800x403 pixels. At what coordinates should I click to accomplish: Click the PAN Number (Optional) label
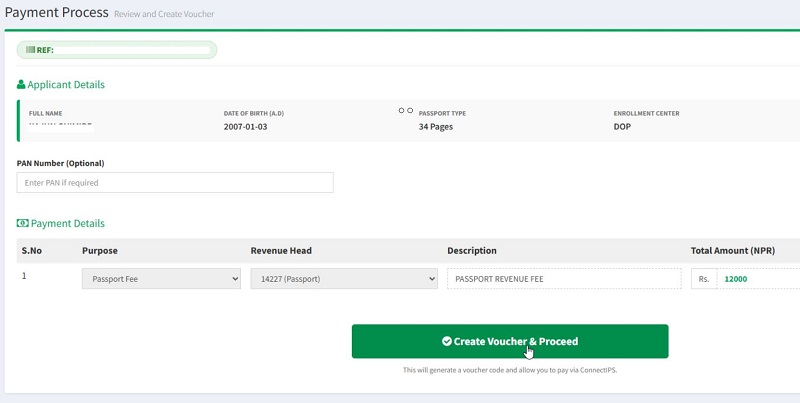tap(61, 163)
